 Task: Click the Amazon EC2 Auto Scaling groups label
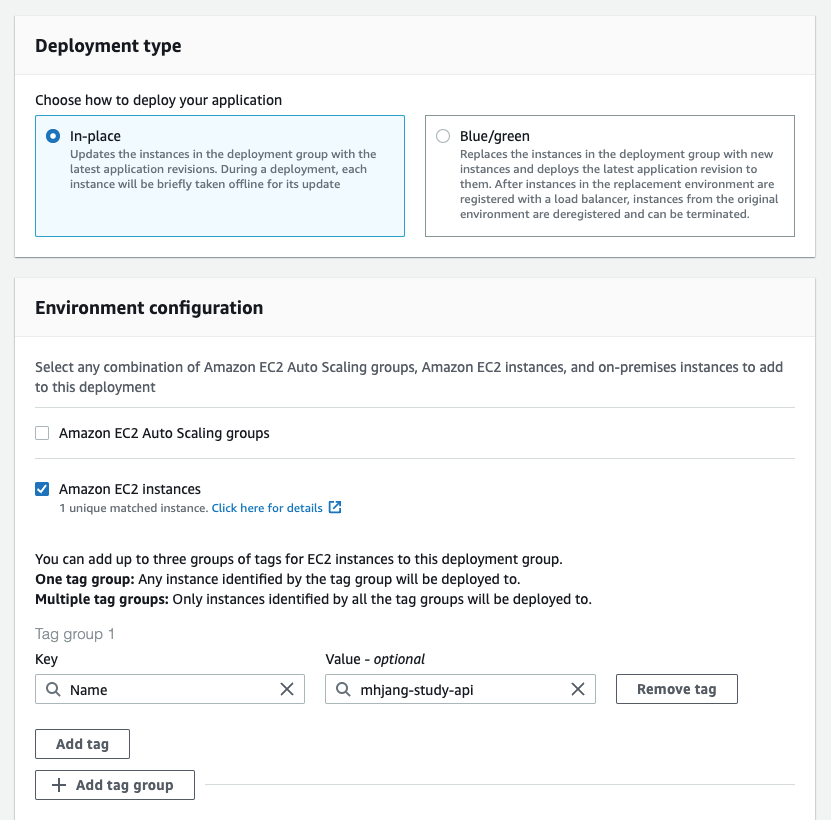coord(164,433)
